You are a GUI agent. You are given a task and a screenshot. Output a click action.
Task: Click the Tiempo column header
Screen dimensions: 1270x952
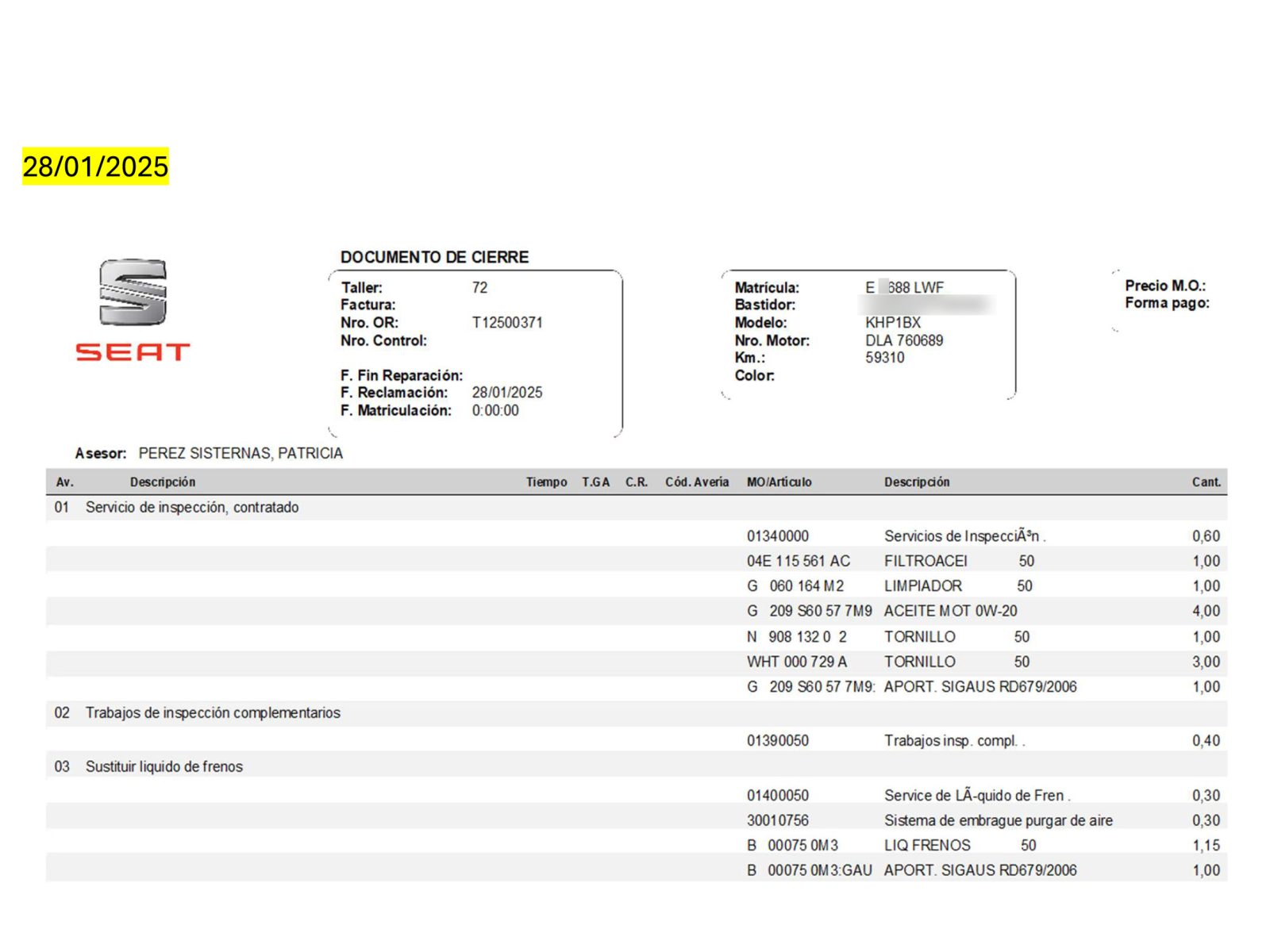pyautogui.click(x=546, y=482)
